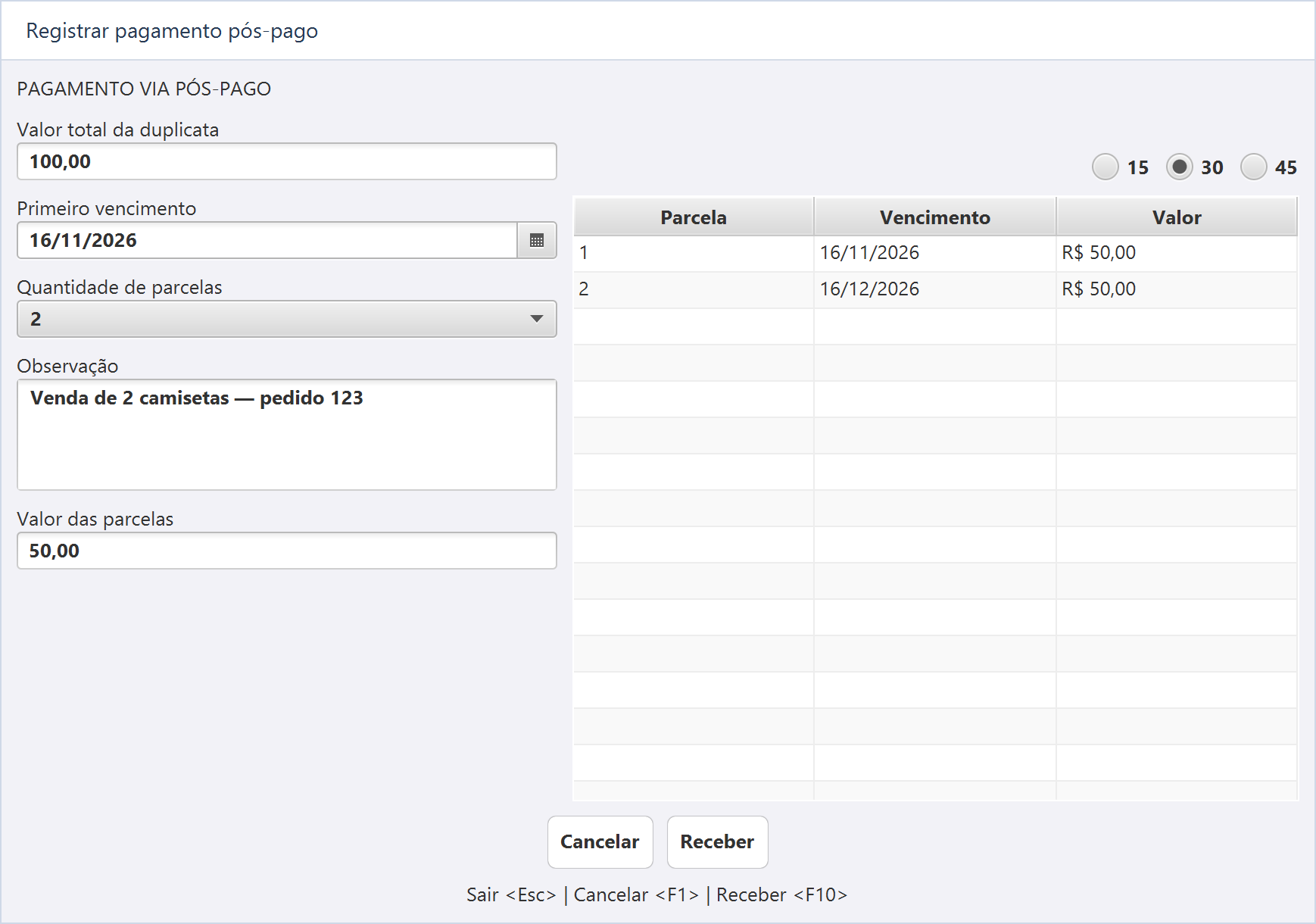Sort by the Valor column header

tap(1177, 217)
